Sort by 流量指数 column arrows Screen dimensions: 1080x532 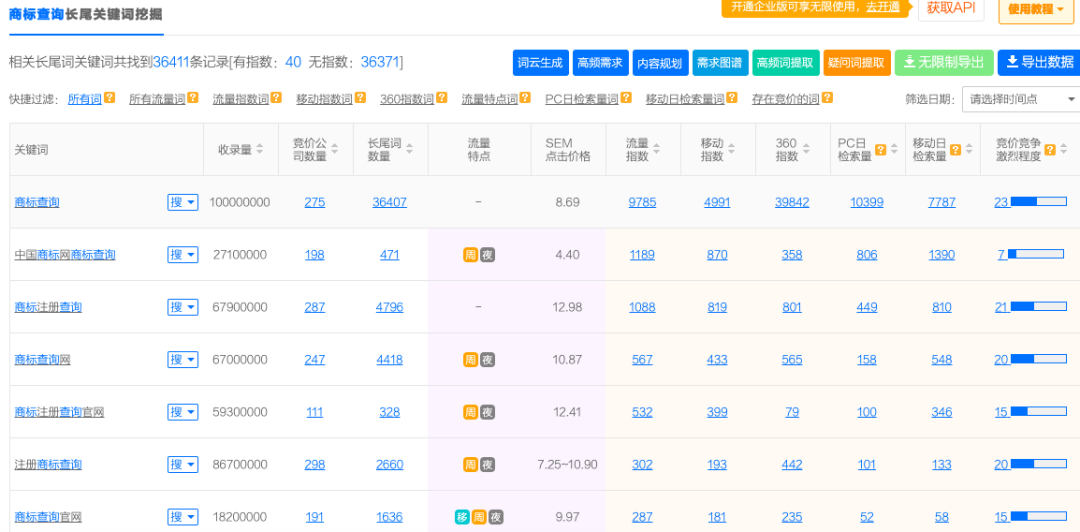pos(656,150)
